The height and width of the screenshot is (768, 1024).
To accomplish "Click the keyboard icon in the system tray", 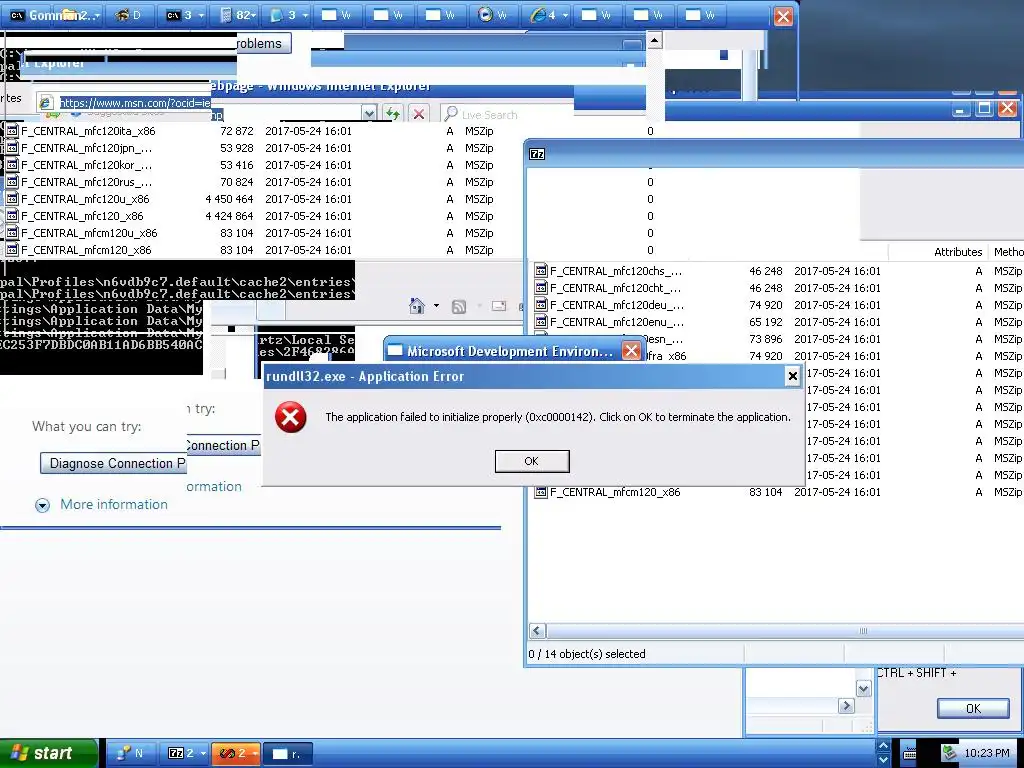I will point(909,754).
